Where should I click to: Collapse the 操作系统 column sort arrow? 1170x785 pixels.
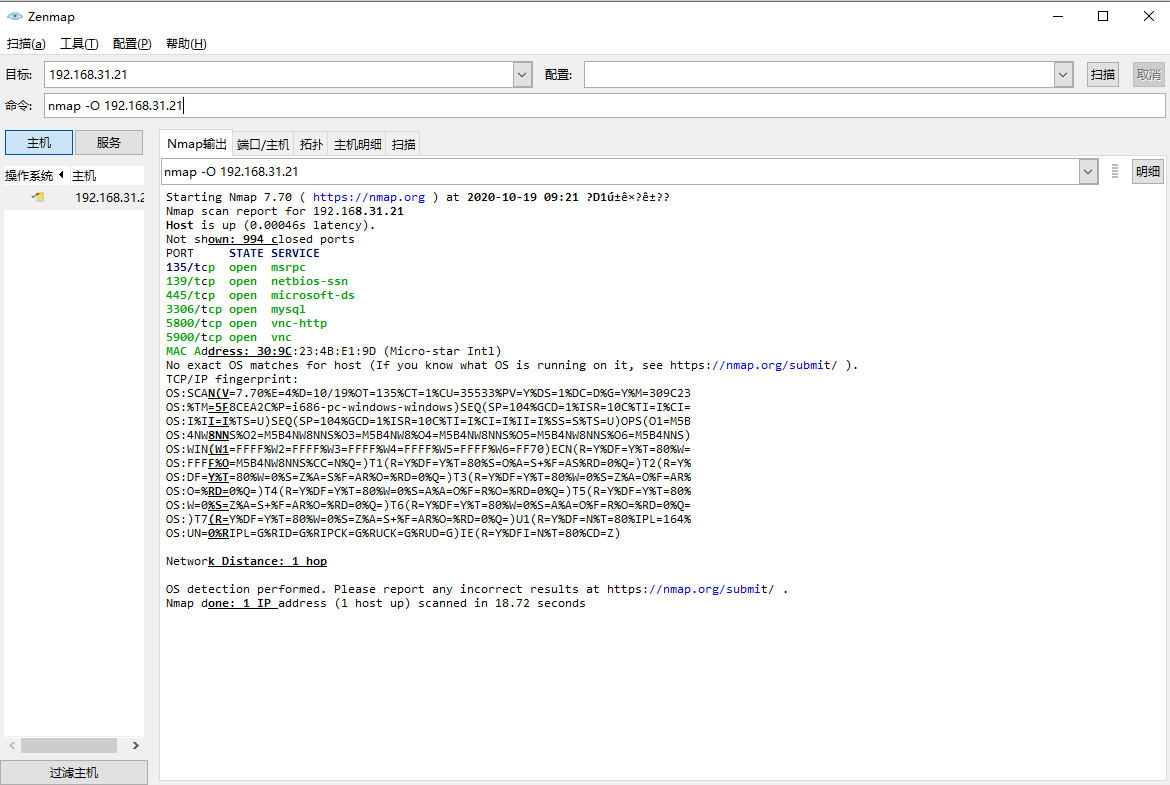point(61,175)
